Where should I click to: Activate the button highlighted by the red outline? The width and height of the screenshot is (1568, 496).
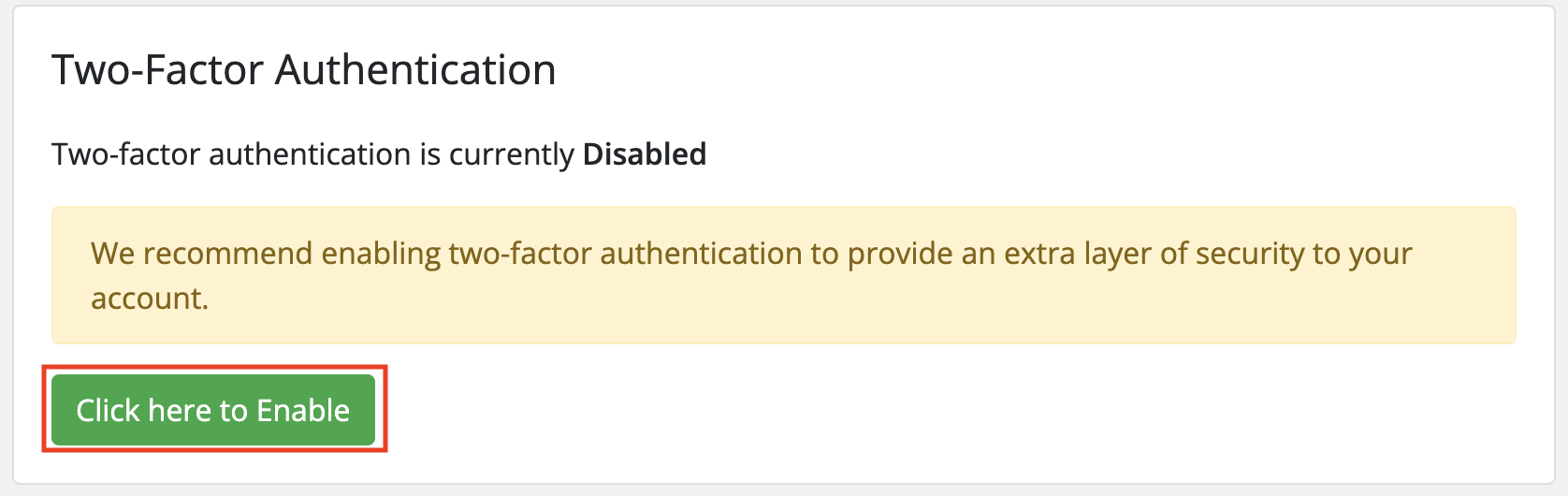tap(213, 410)
